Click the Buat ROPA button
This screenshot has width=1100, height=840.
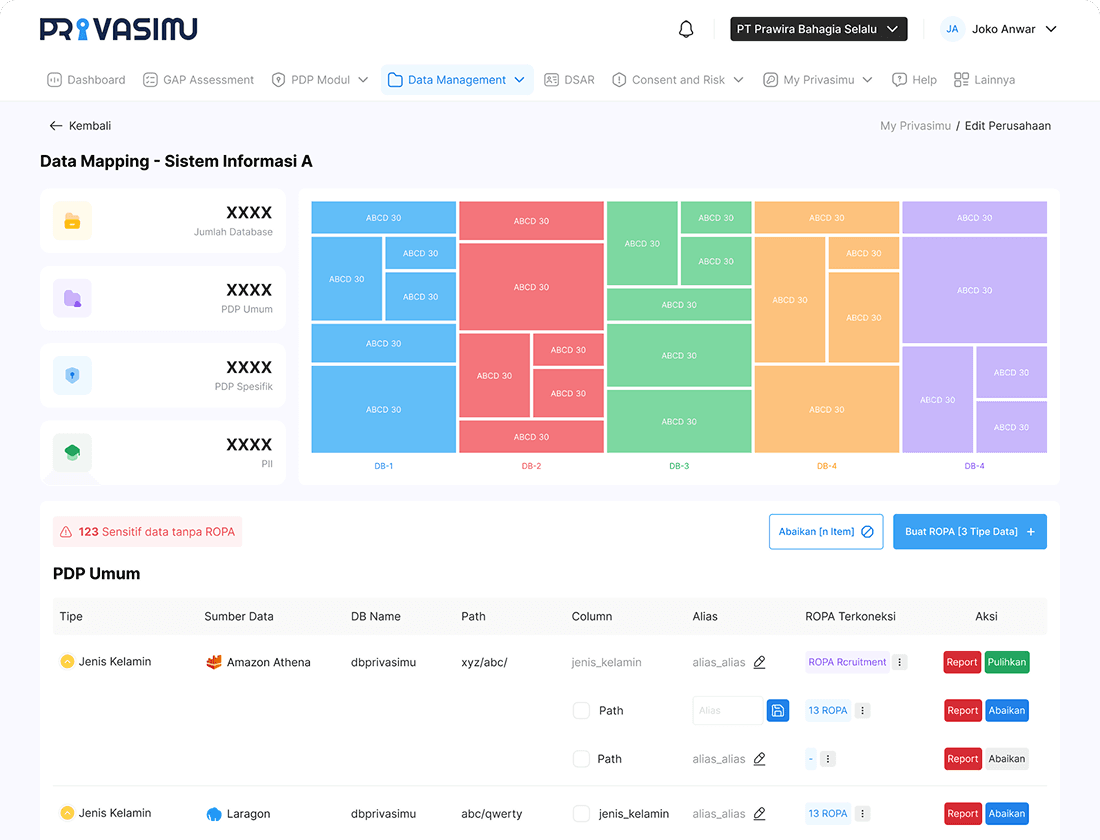pyautogui.click(x=969, y=531)
